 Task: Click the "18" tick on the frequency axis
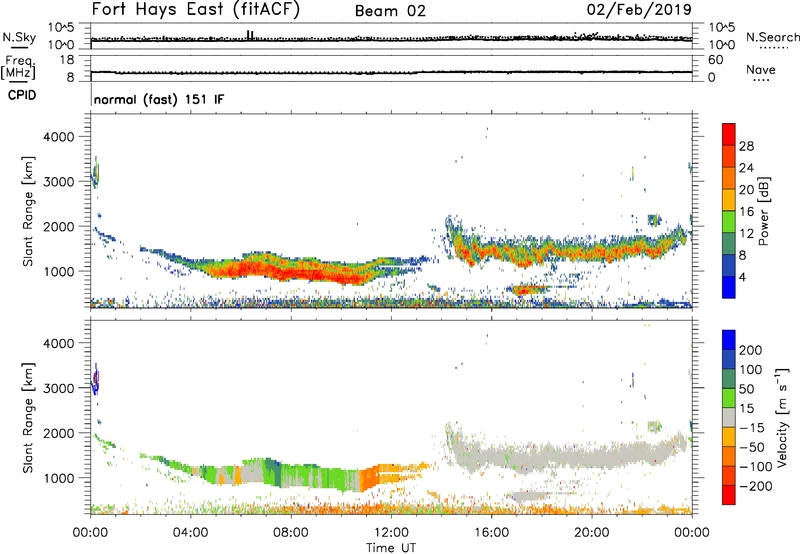click(67, 60)
